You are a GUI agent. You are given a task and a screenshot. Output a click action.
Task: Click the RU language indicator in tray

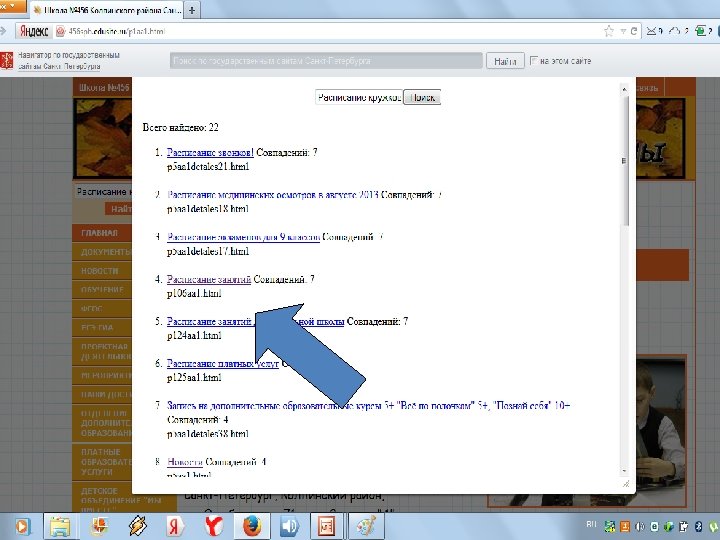[x=591, y=523]
